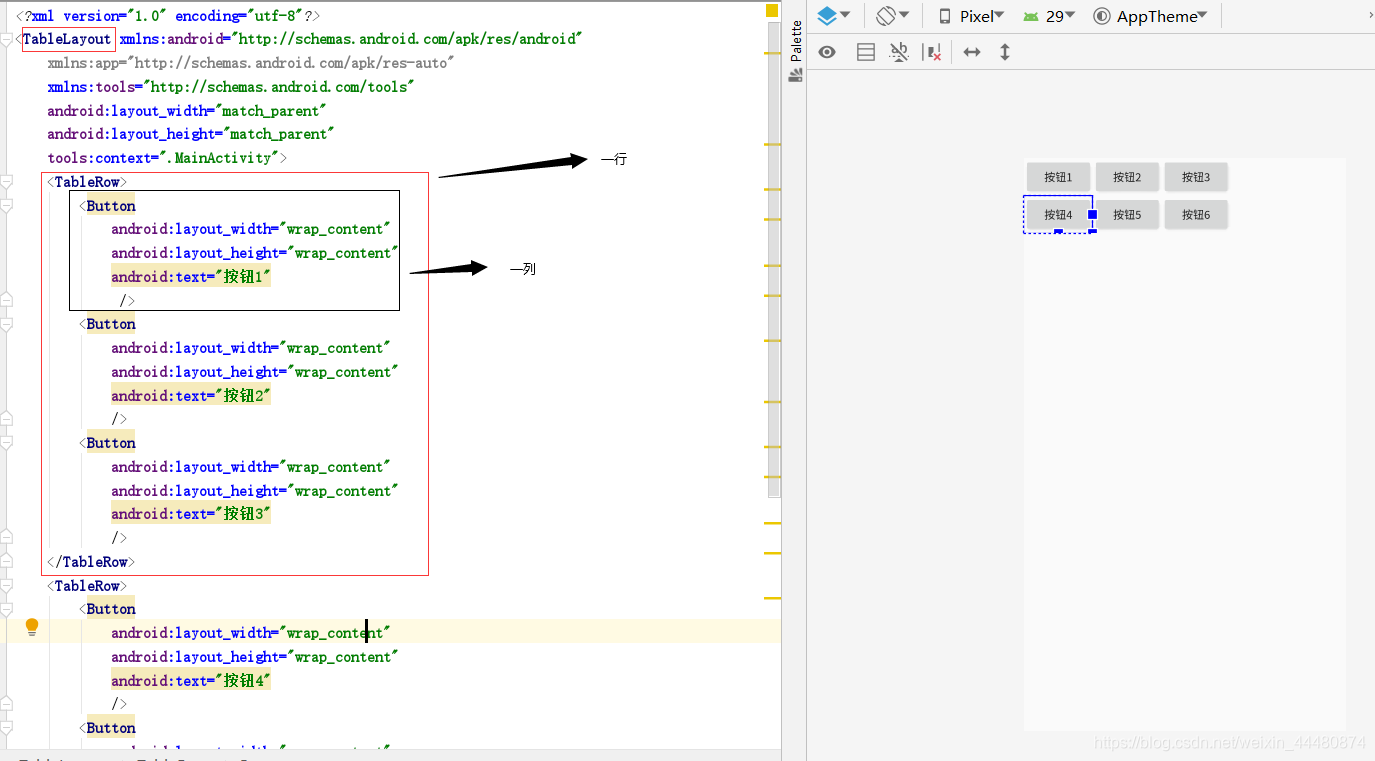
Task: Collapse the TableLayout root tag fold marker
Action: click(x=6, y=39)
